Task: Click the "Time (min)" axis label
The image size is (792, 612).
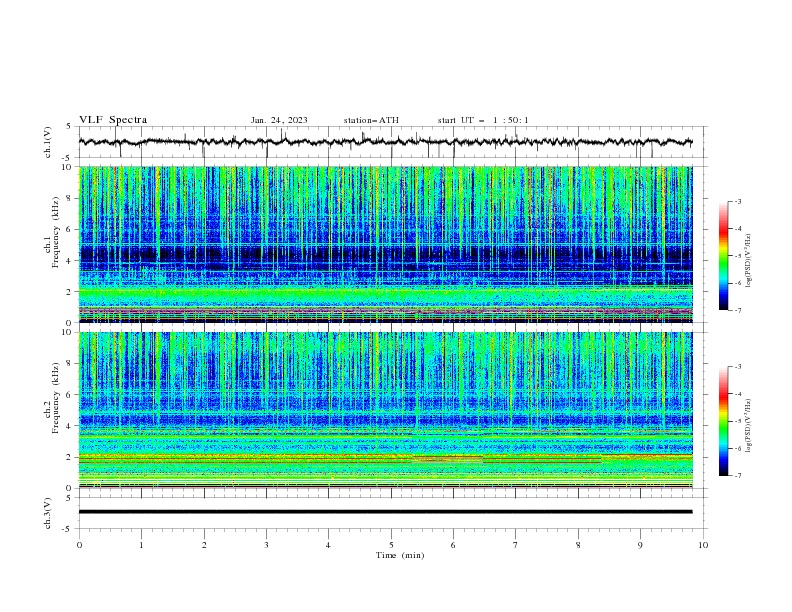Action: pyautogui.click(x=400, y=555)
